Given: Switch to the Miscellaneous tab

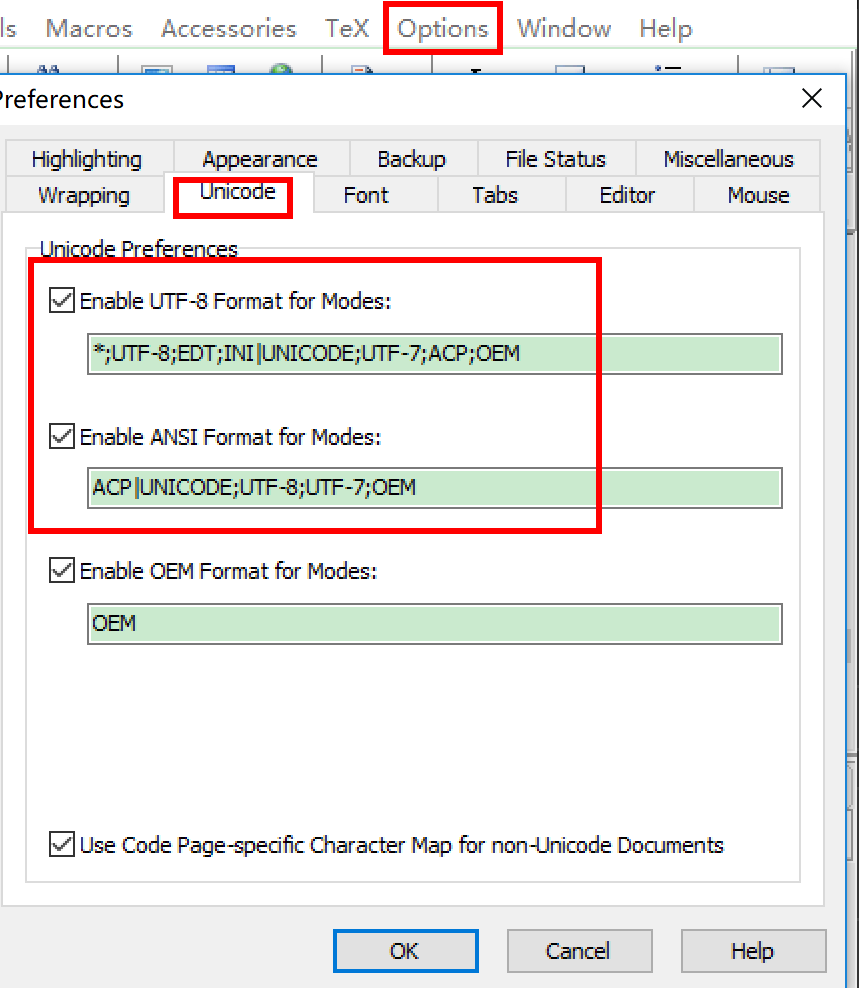Looking at the screenshot, I should pos(729,159).
